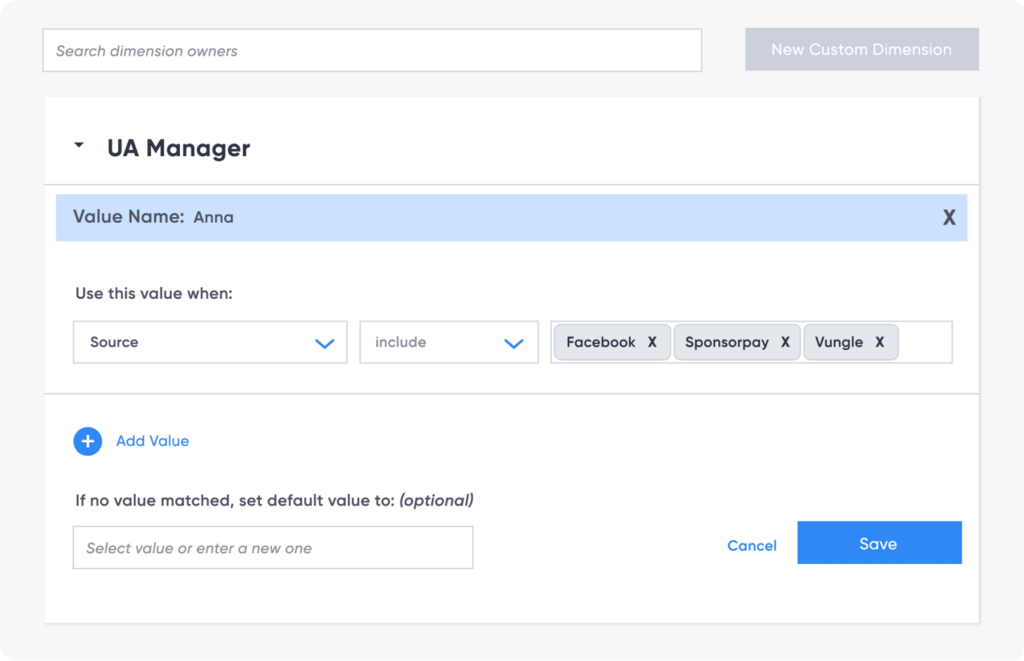The width and height of the screenshot is (1024, 661).
Task: Remove the Facebook tag via its X
Action: (652, 341)
